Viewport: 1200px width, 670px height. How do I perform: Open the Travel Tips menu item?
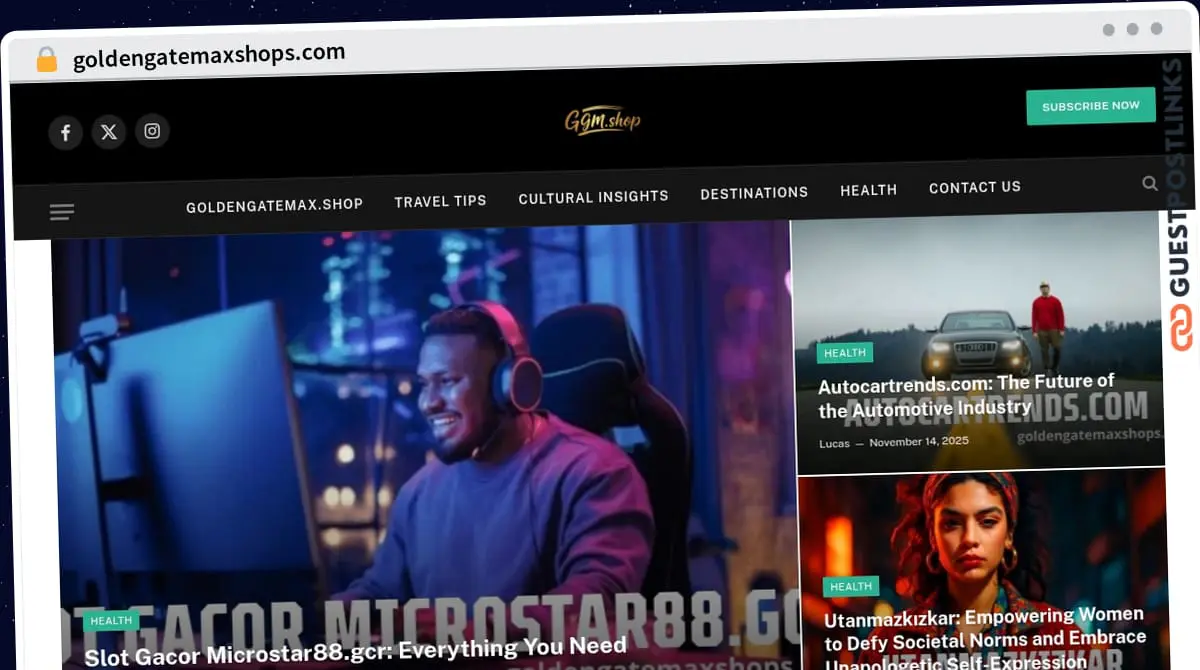pyautogui.click(x=440, y=201)
